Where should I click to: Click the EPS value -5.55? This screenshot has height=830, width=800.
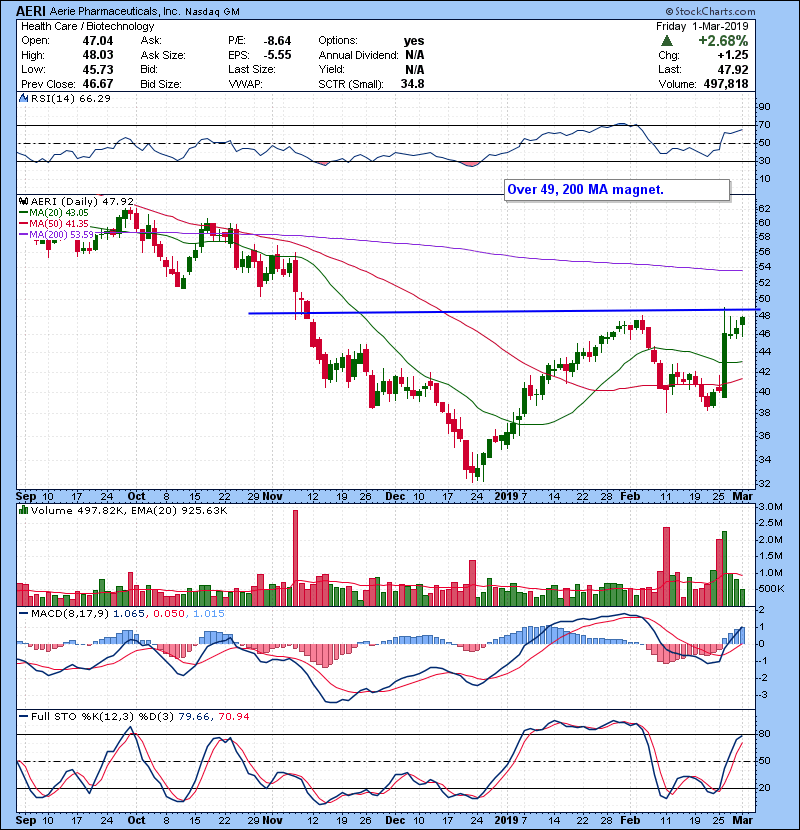pos(277,55)
